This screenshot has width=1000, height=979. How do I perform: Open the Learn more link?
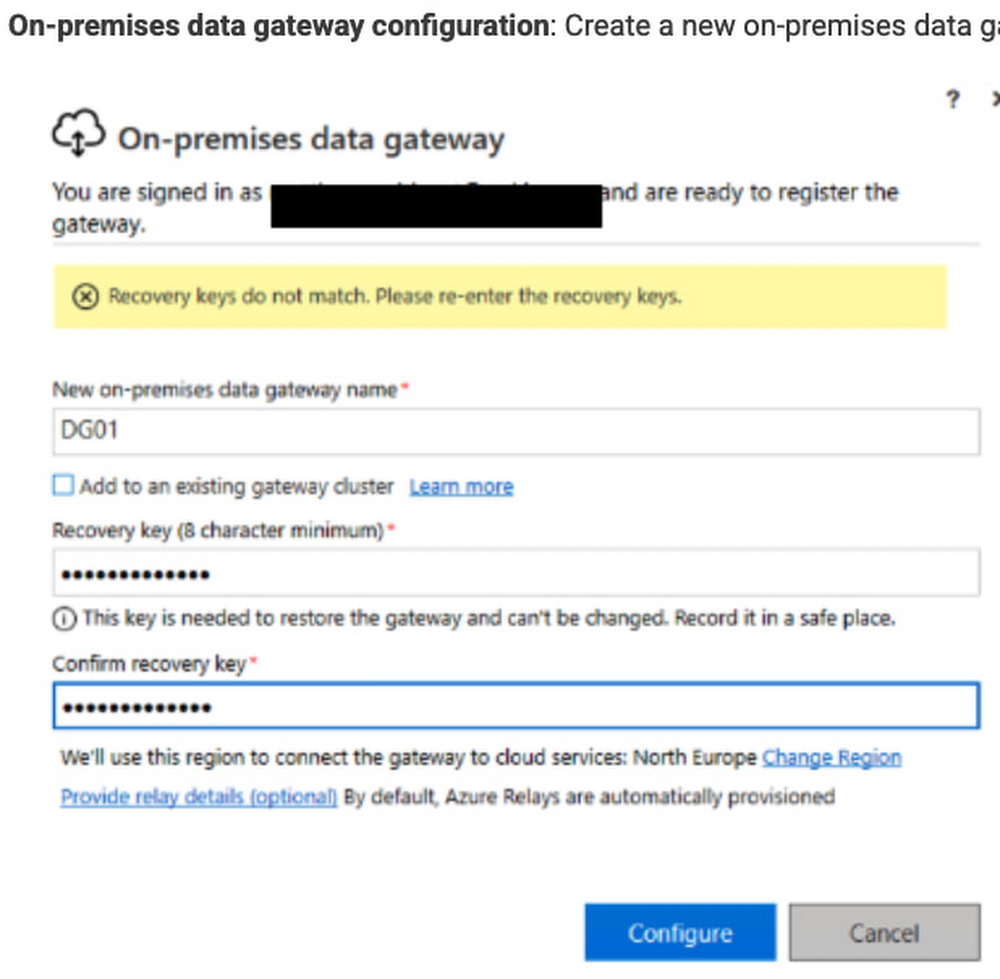[461, 487]
